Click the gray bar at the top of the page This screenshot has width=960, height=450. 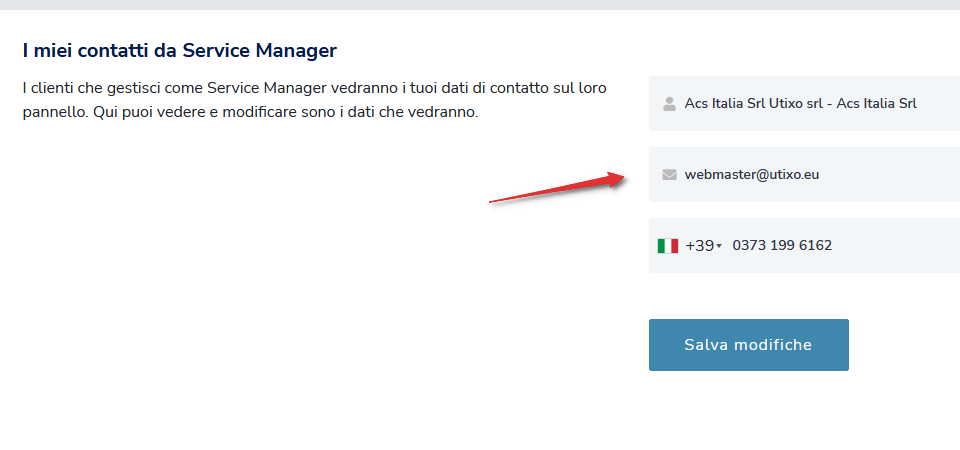click(480, 5)
